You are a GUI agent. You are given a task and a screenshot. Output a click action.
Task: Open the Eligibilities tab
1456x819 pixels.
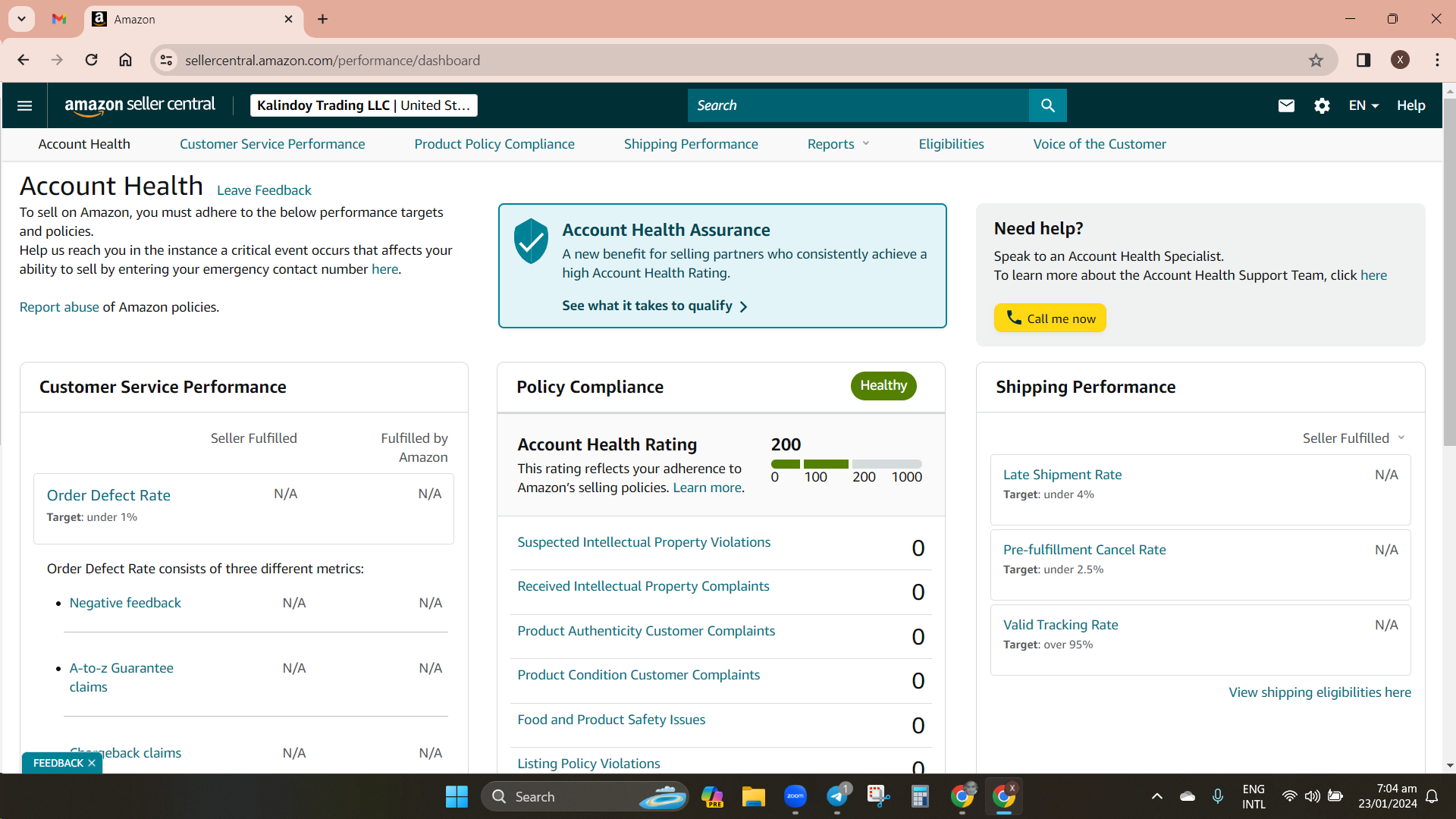951,144
